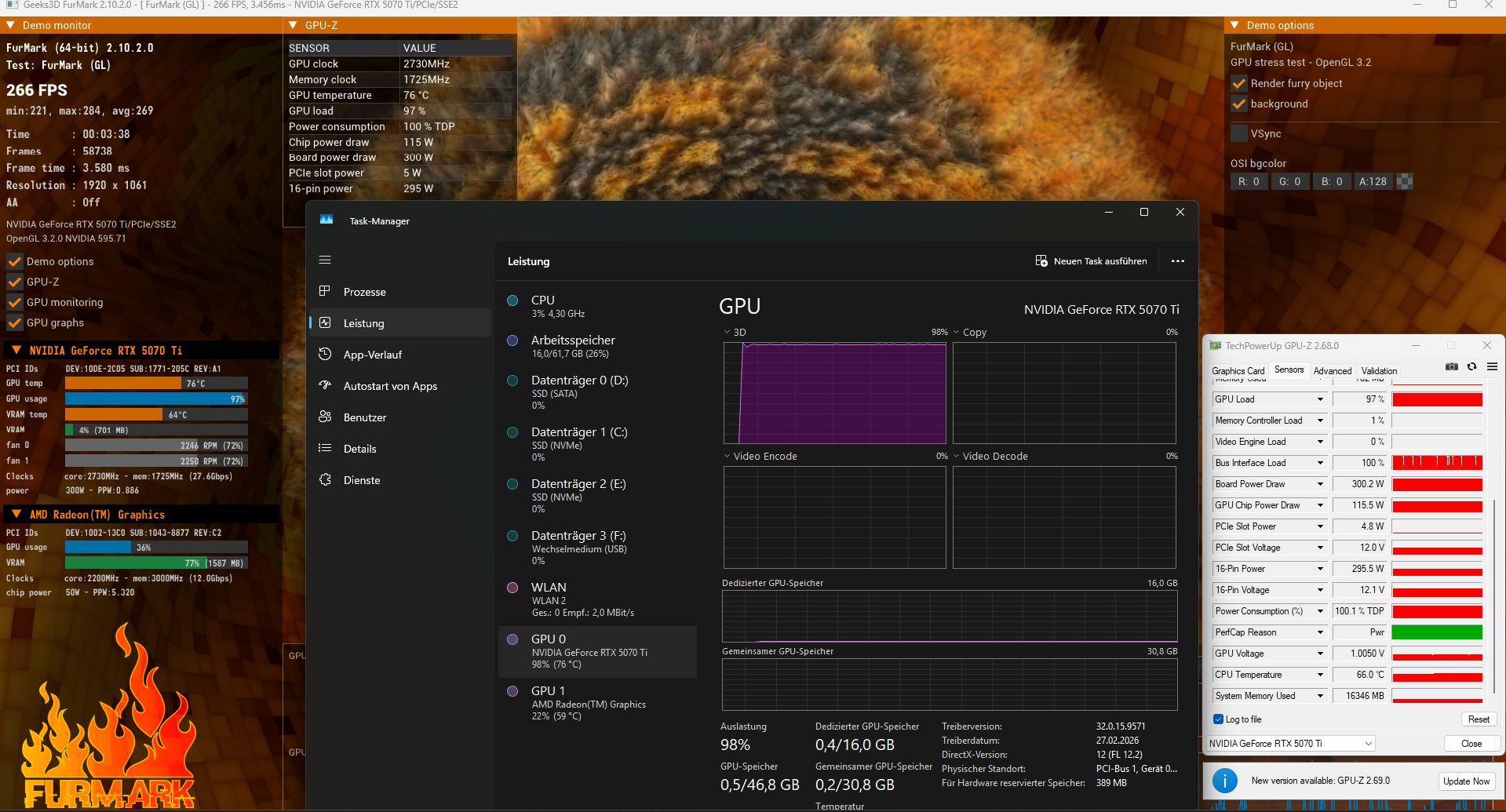Open Autostart von Apps page
This screenshot has width=1506, height=812.
coord(402,386)
